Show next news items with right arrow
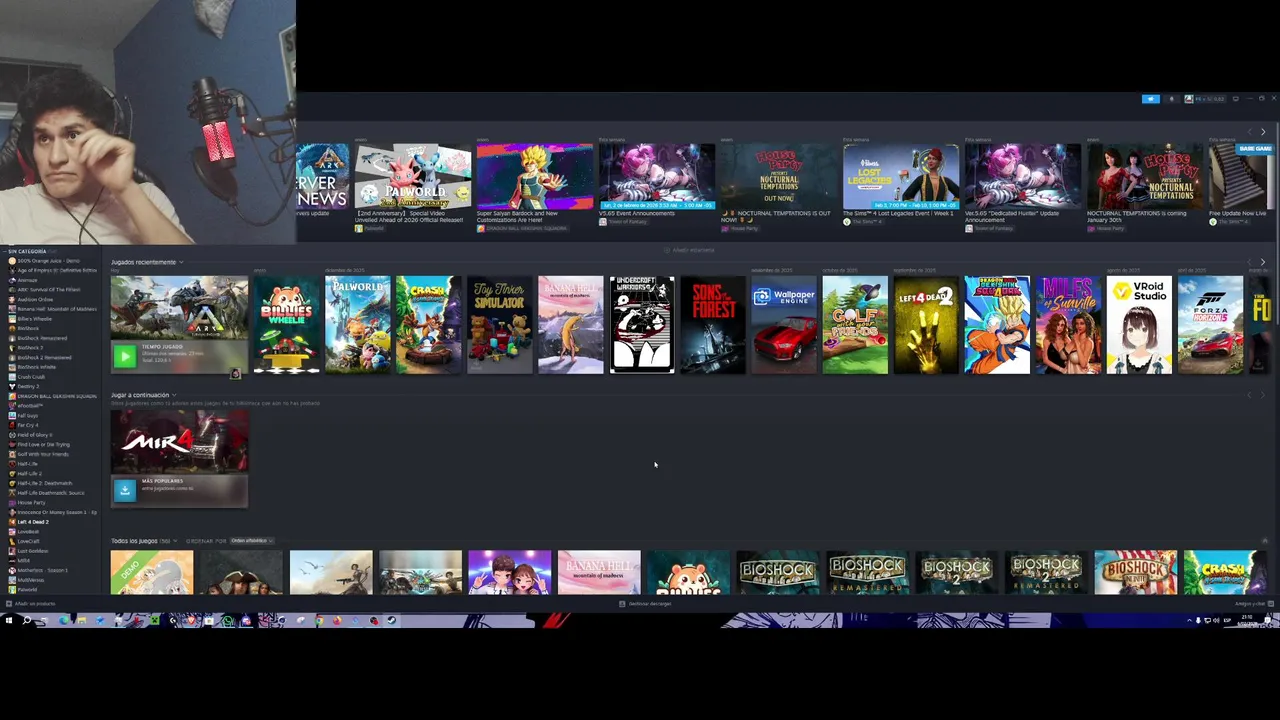 (x=1263, y=132)
